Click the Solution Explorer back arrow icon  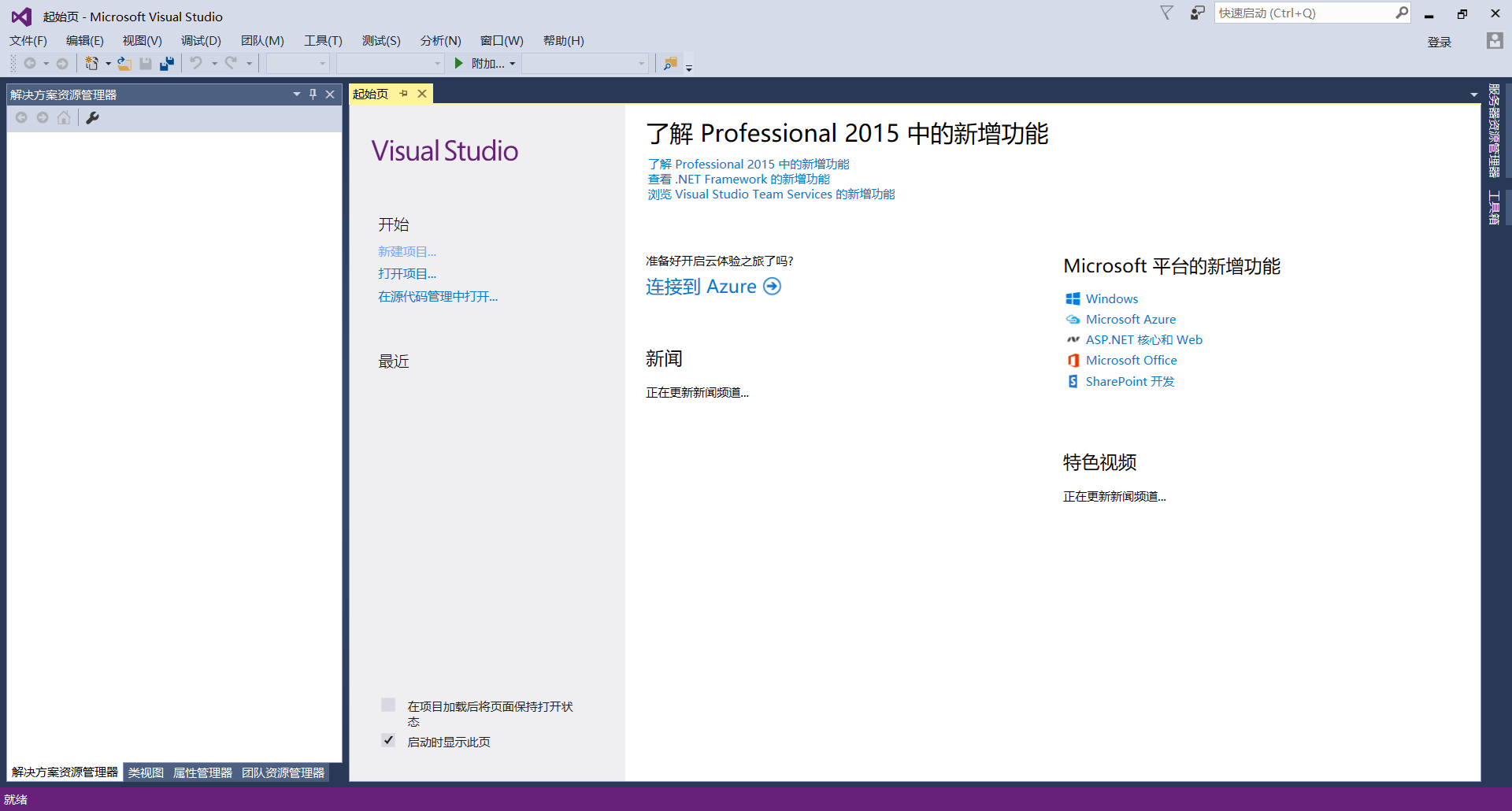(x=21, y=117)
